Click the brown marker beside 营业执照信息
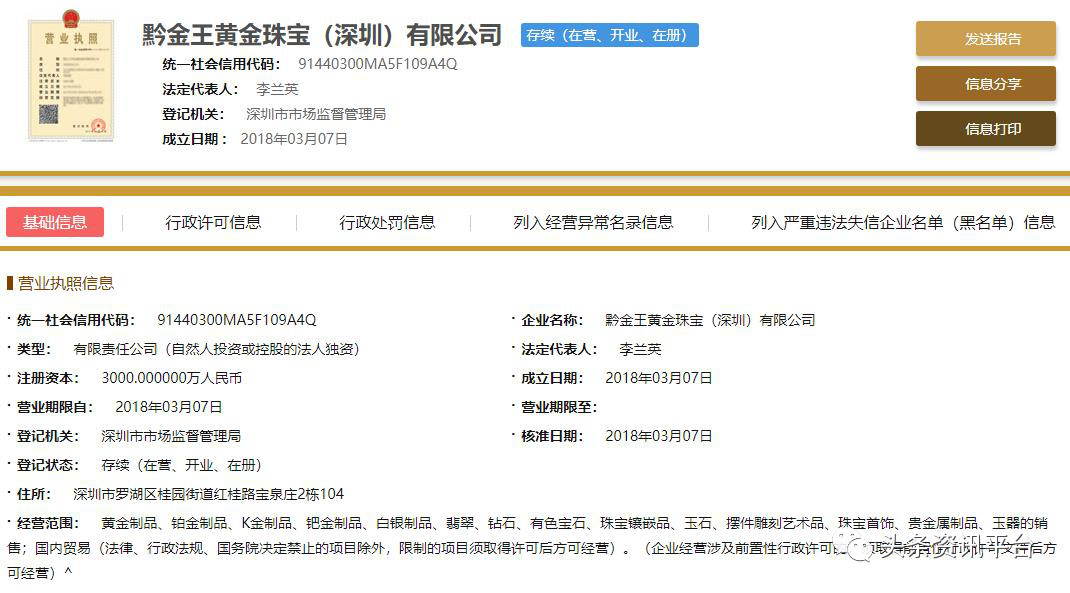Viewport: 1070px width, 593px height. [10, 283]
